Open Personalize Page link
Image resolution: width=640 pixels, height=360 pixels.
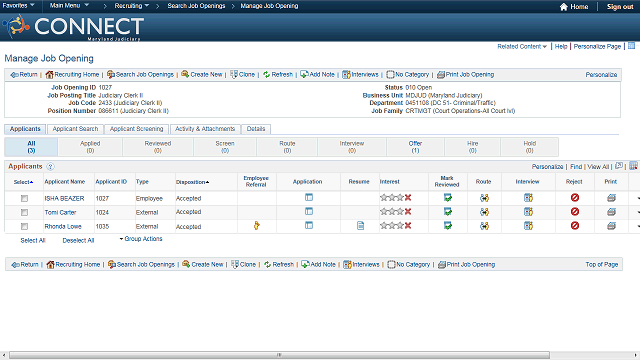(597, 47)
